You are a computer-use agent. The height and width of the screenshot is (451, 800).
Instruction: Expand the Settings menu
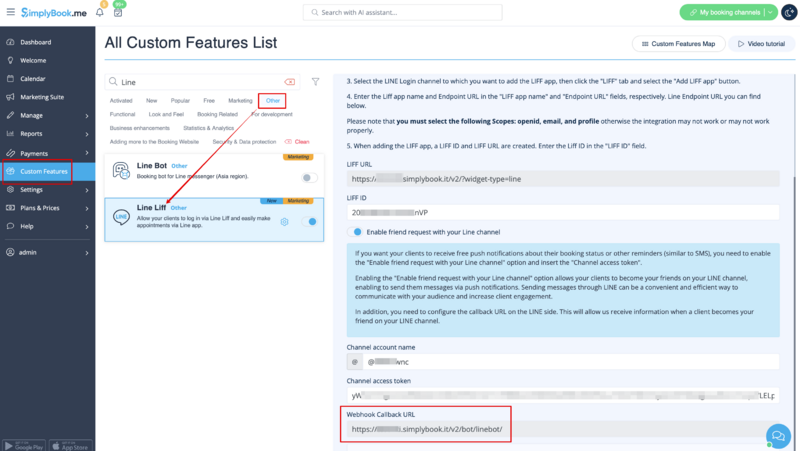pos(47,190)
